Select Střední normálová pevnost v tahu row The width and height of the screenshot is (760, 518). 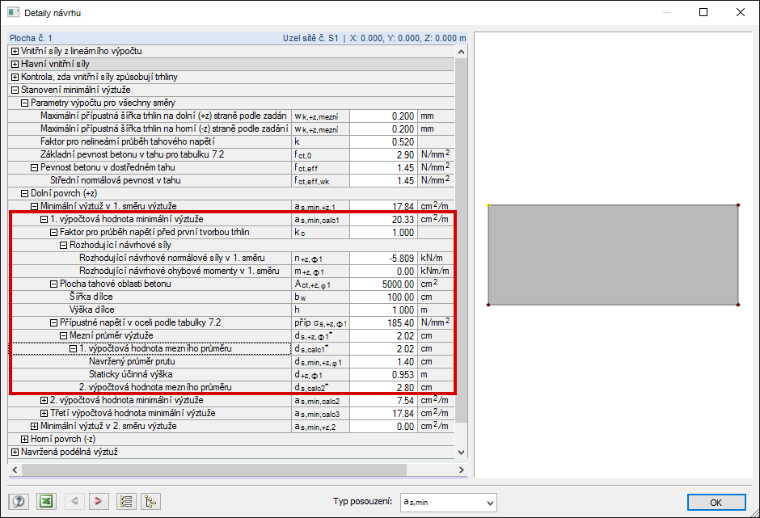point(232,180)
